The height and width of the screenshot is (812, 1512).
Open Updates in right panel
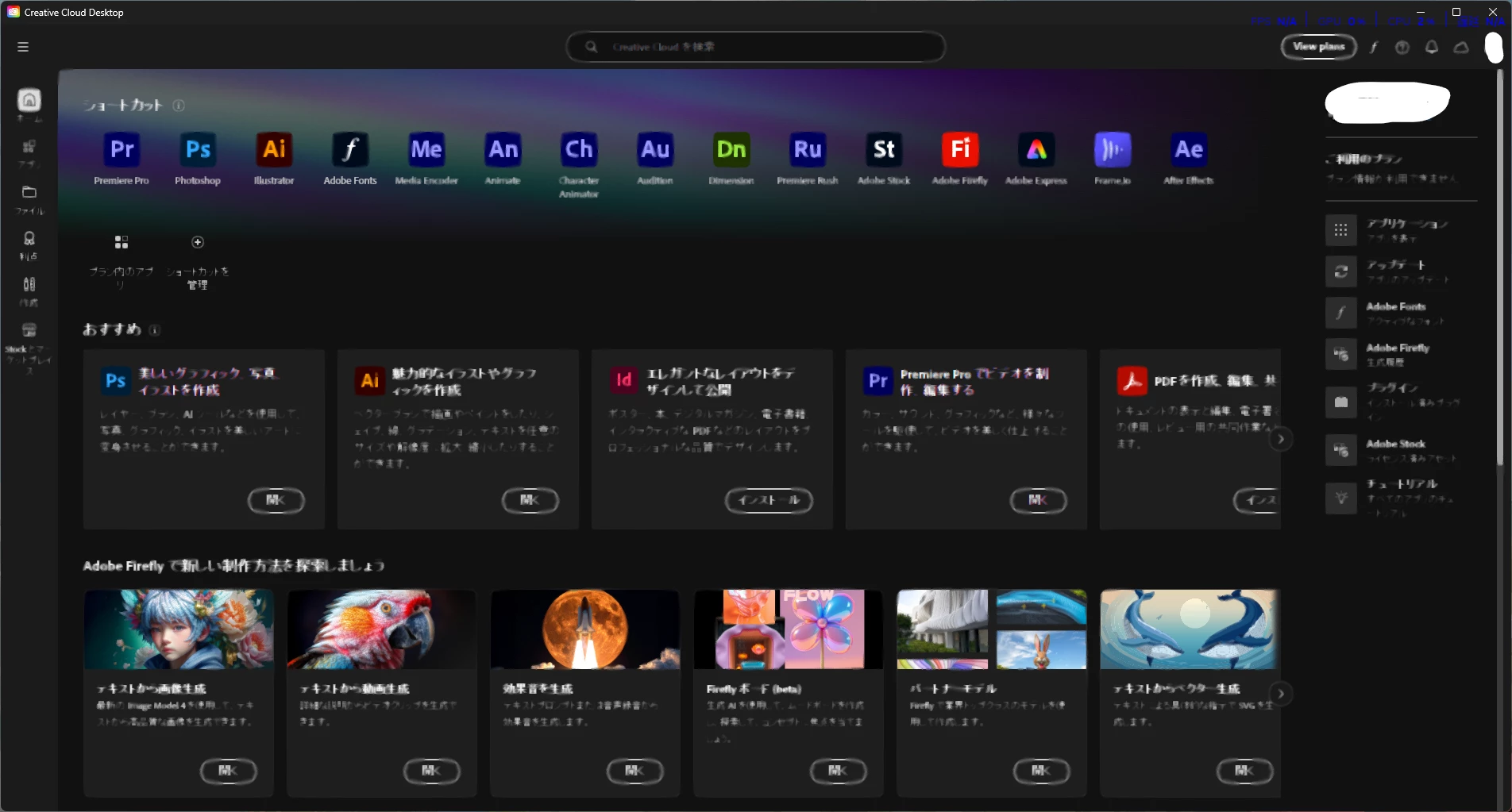1401,271
